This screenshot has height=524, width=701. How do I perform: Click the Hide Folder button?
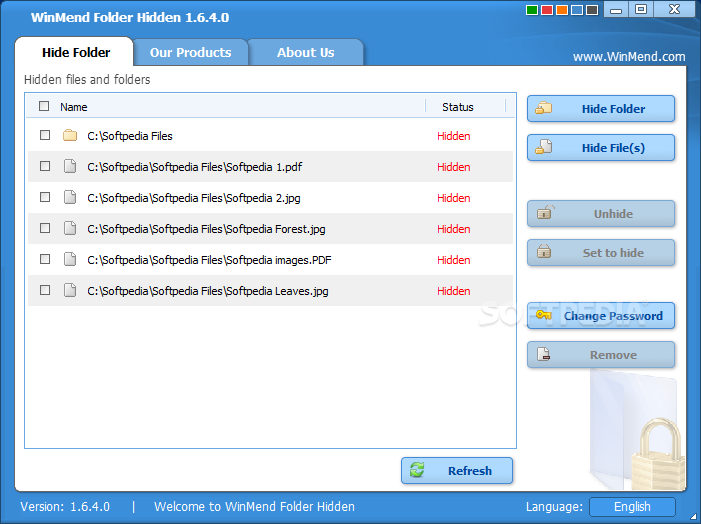(x=601, y=109)
